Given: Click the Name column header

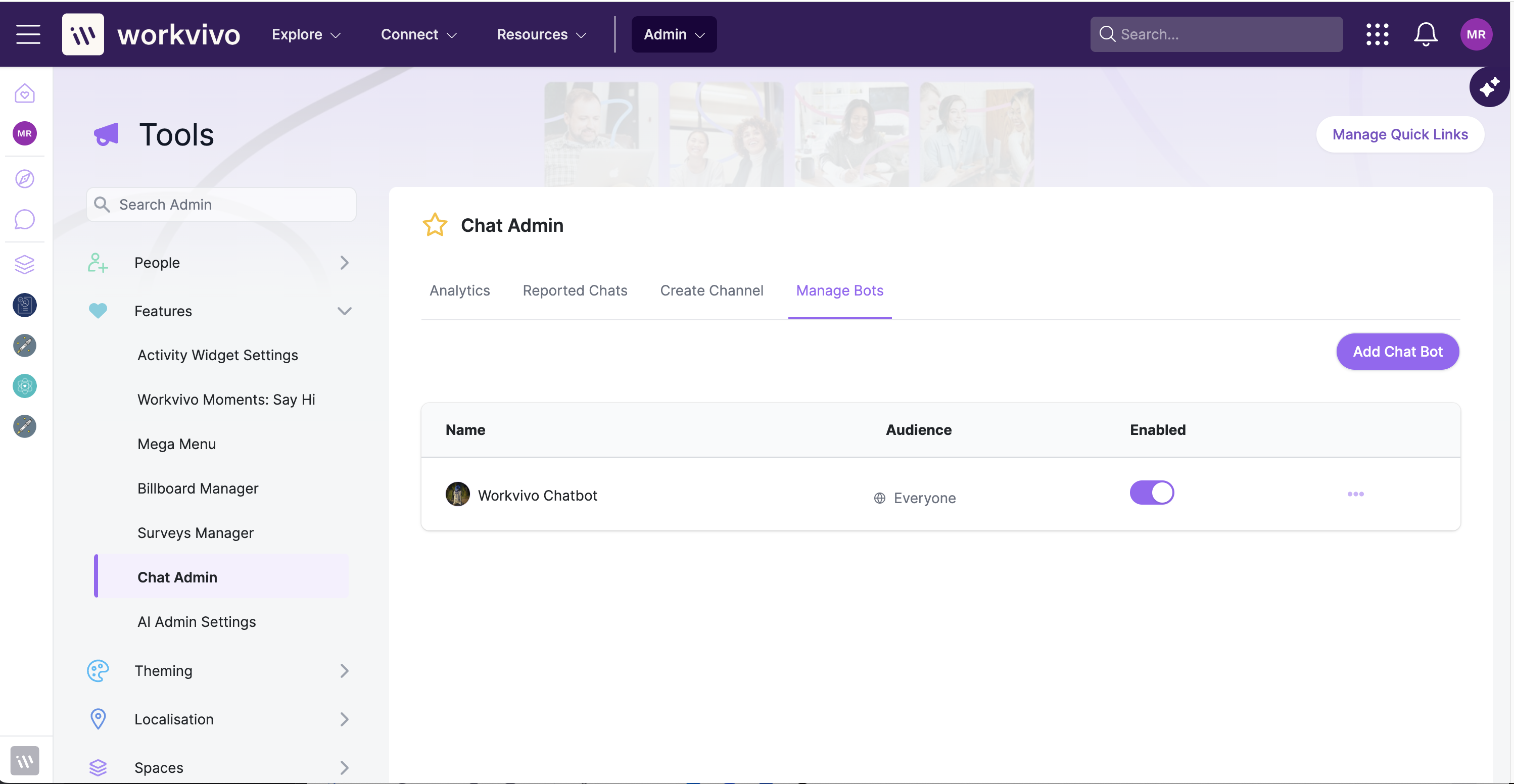Looking at the screenshot, I should point(465,429).
